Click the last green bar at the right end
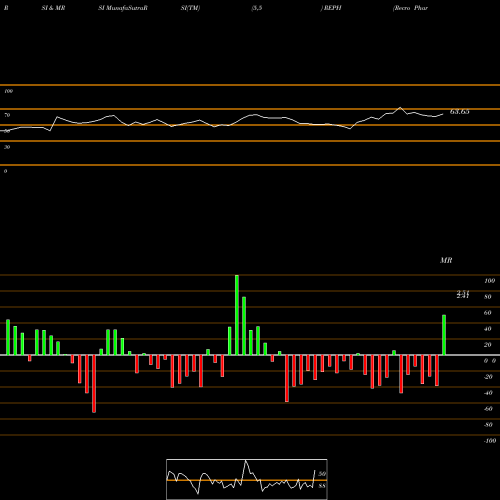The height and width of the screenshot is (500, 500). tap(444, 335)
